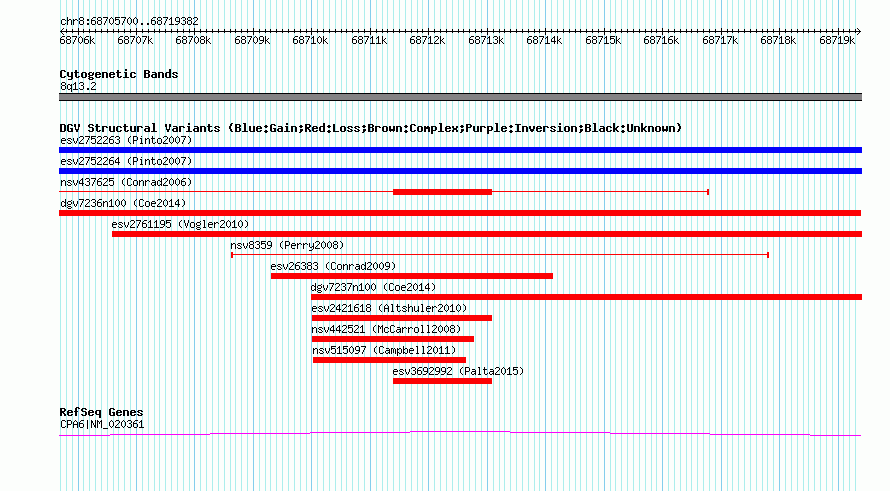Click the nsv8359 (Perry2008) label
The width and height of the screenshot is (890, 491).
[287, 245]
